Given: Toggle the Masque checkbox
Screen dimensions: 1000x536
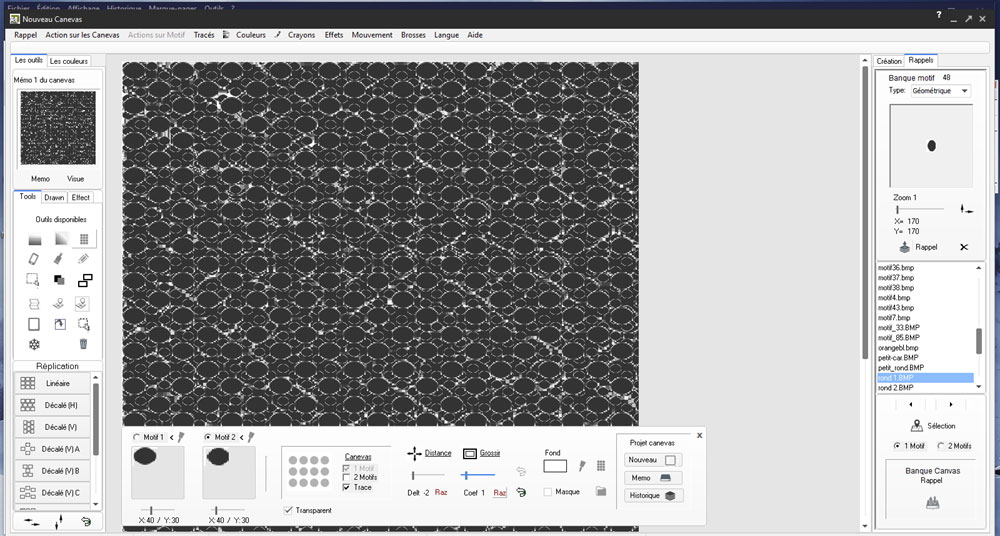Looking at the screenshot, I should (x=548, y=492).
